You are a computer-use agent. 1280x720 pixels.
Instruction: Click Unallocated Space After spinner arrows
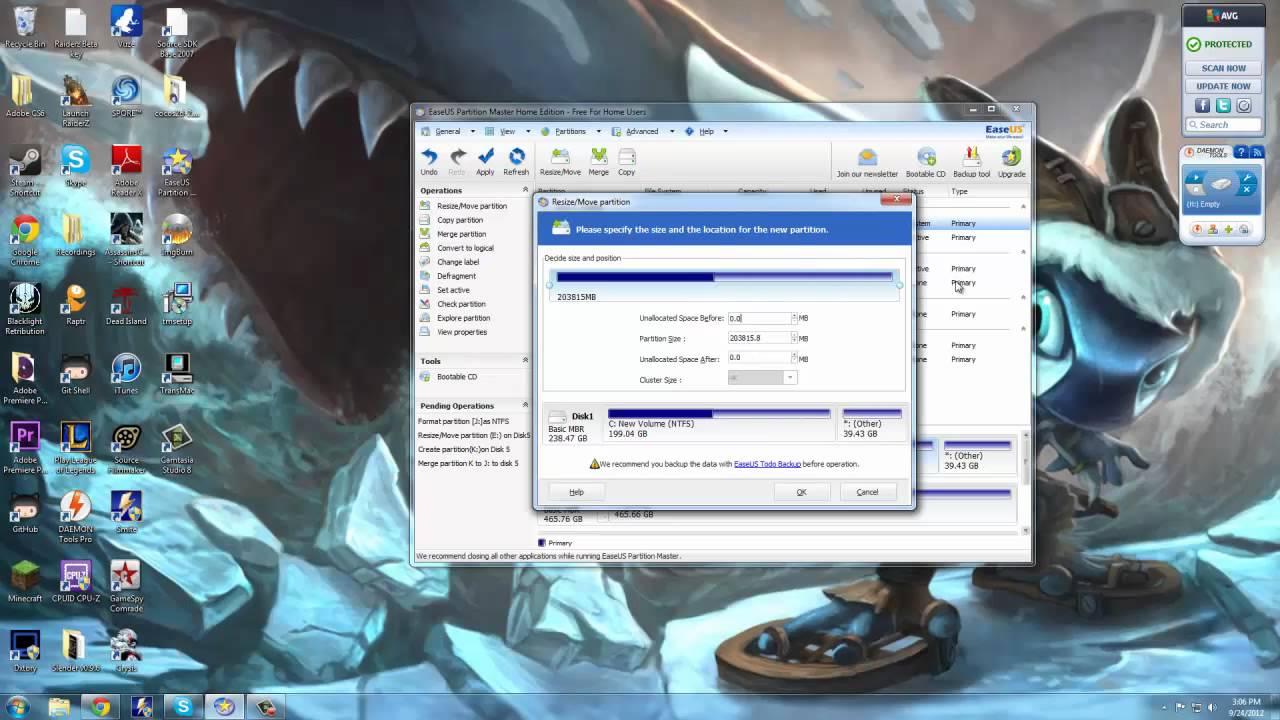(794, 358)
